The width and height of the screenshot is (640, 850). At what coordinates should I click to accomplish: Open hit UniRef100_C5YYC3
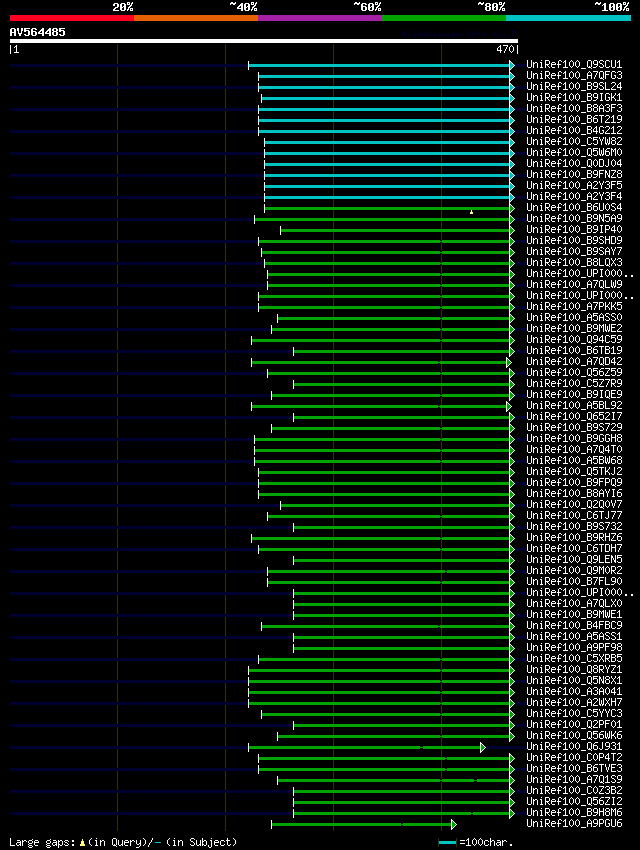pyautogui.click(x=574, y=713)
